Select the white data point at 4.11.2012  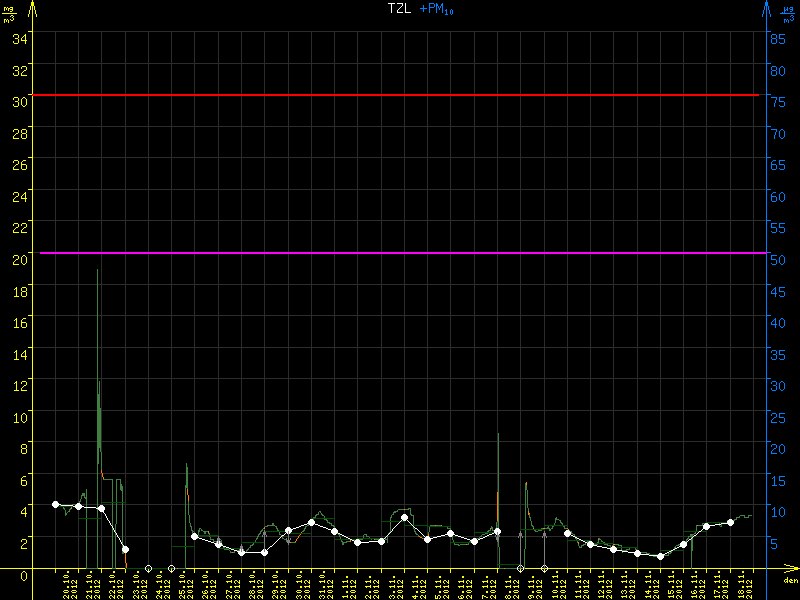[404, 518]
